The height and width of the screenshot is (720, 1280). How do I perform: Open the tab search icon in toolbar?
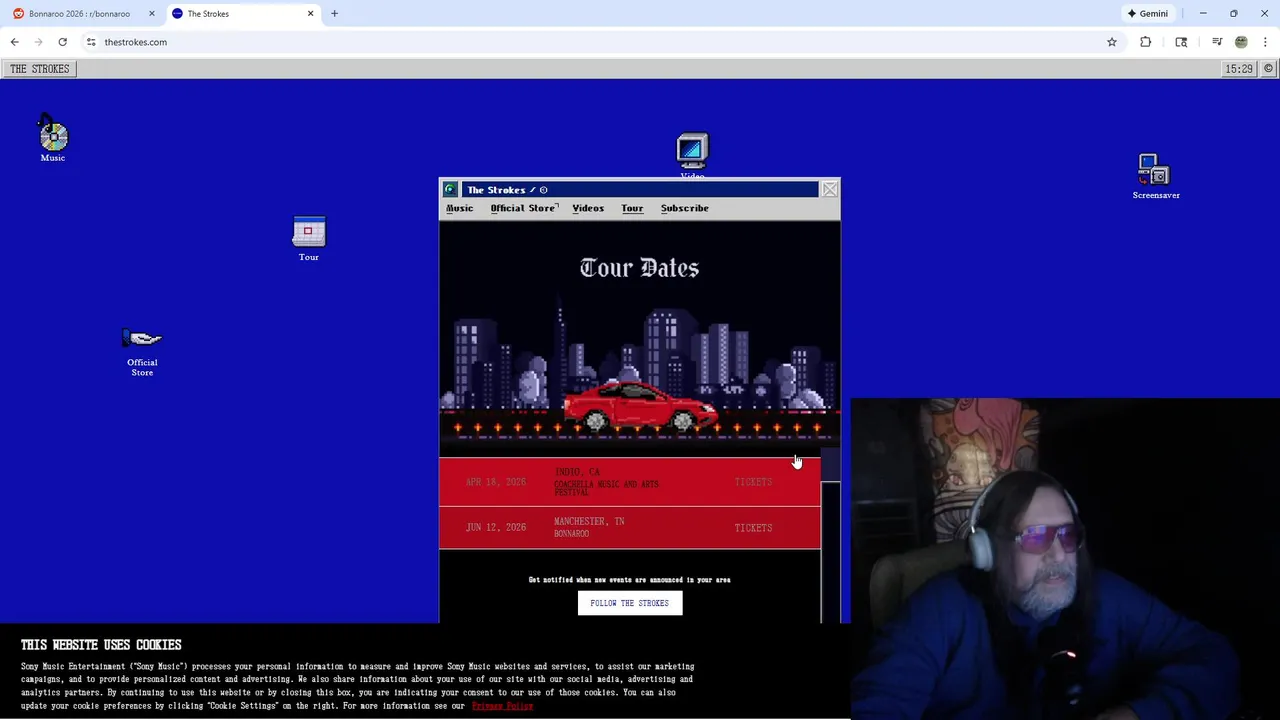point(1181,42)
